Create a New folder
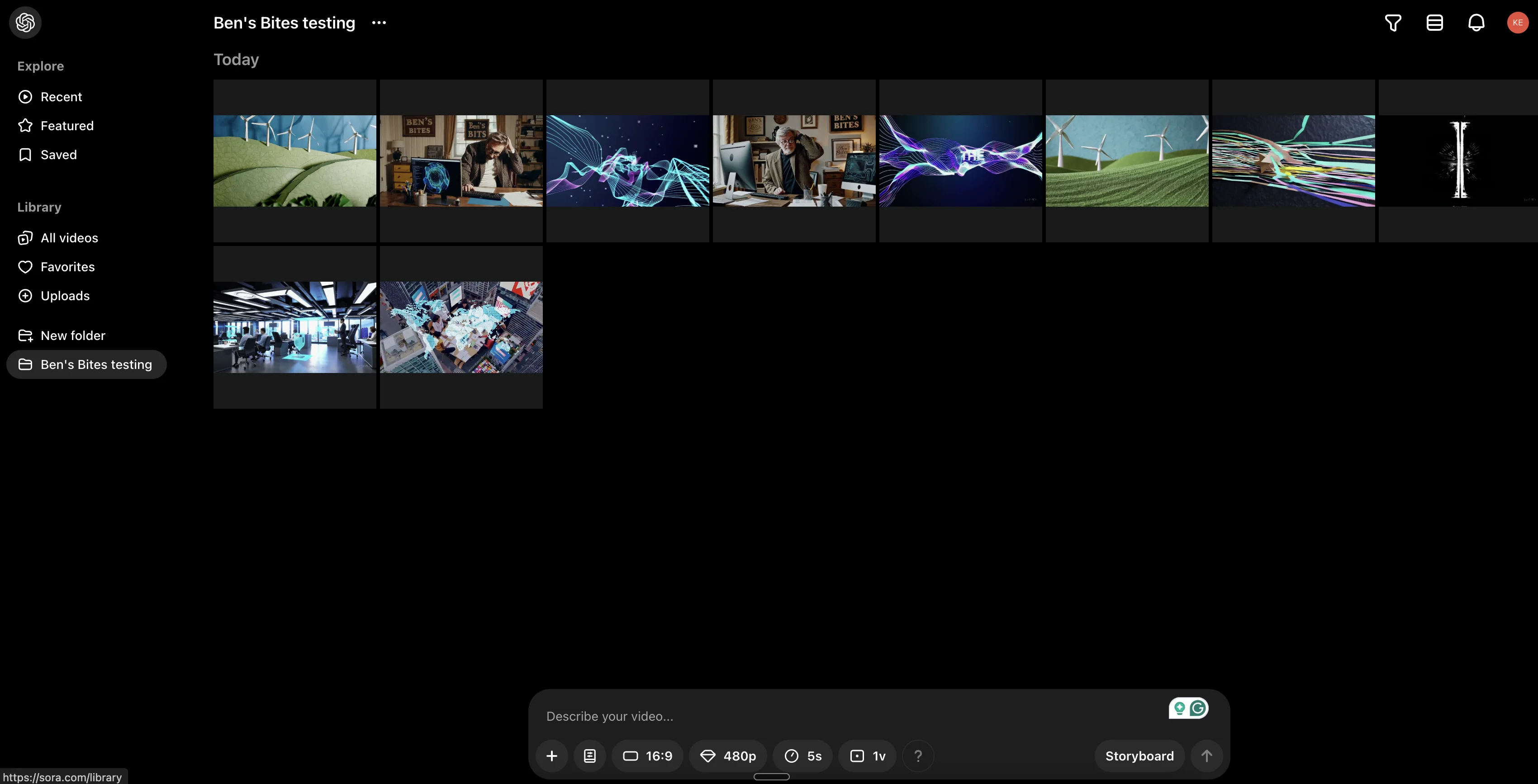Screen dimensions: 1538x784 pos(72,336)
